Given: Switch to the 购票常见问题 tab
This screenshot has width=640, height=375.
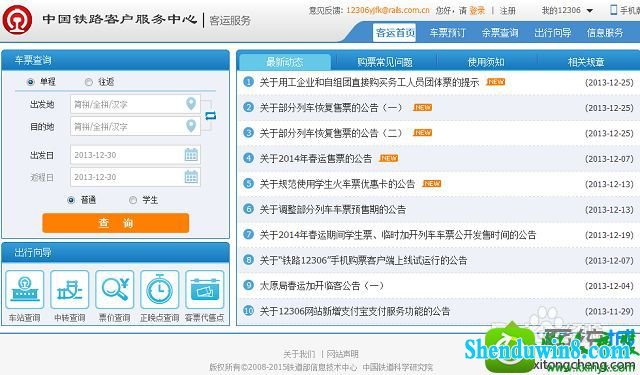Looking at the screenshot, I should point(384,62).
